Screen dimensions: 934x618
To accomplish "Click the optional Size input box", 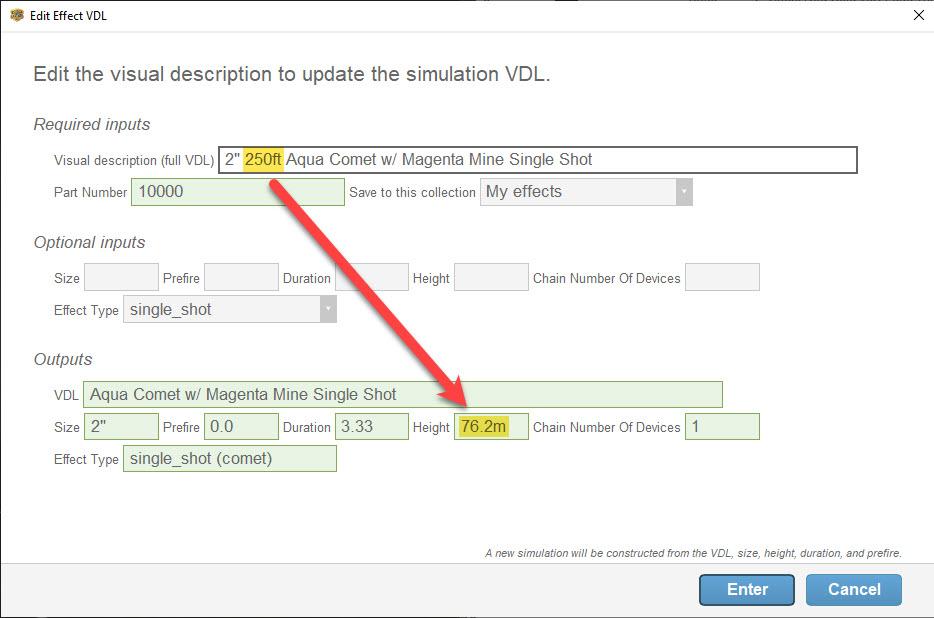I will coord(122,277).
